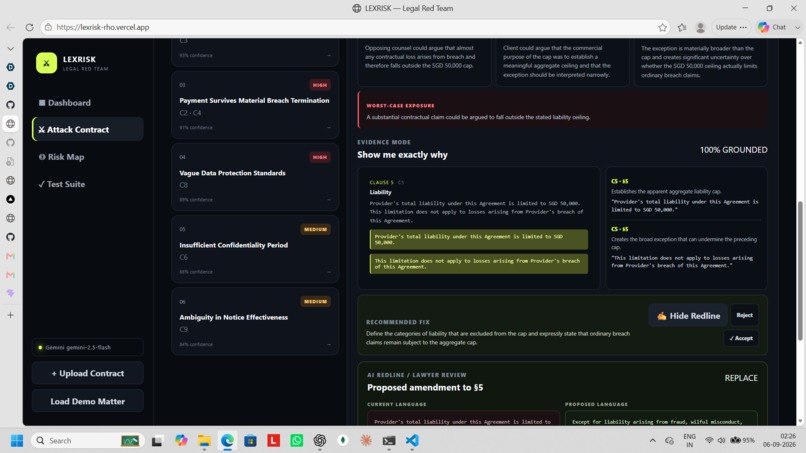Open ChatGPT from the taskbar
The image size is (806, 453).
[x=320, y=441]
